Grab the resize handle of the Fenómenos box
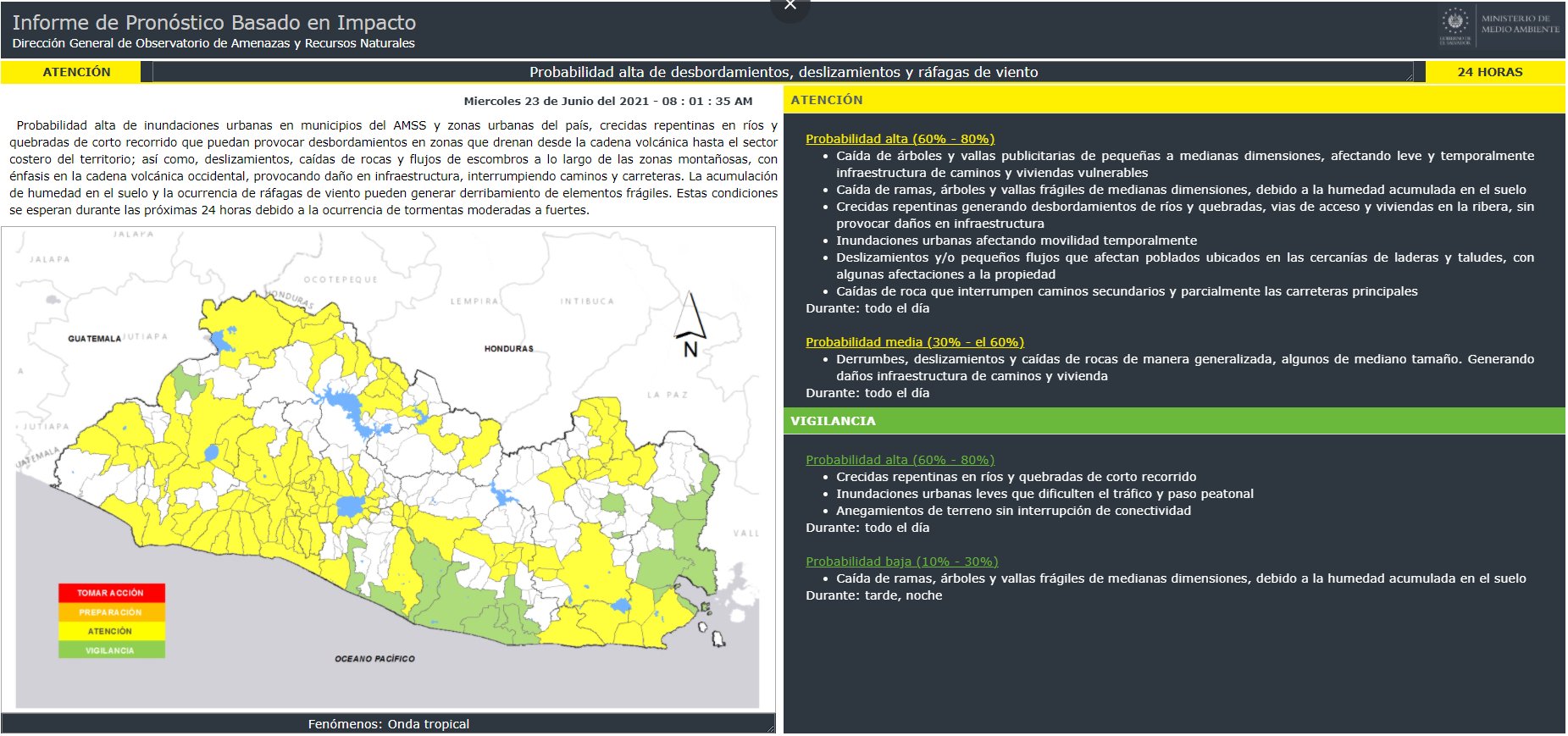1568x736 pixels. pos(770,728)
